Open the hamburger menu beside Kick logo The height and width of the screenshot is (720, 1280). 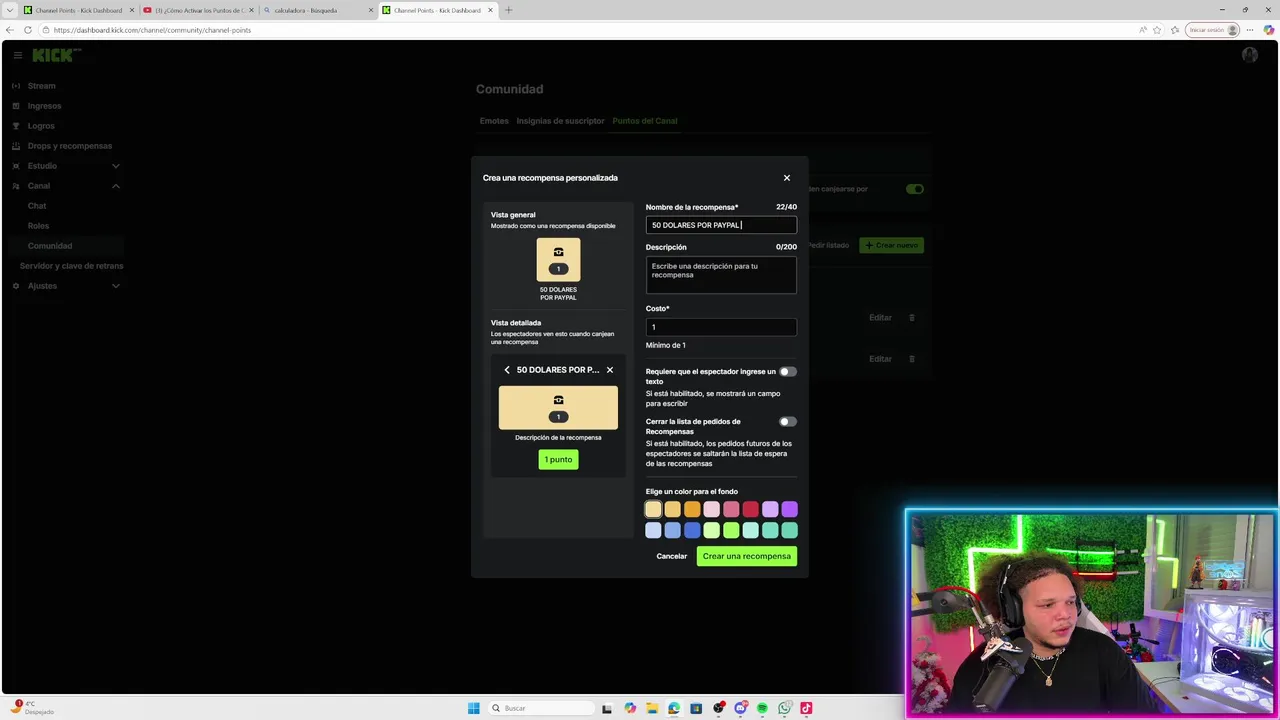pos(18,56)
